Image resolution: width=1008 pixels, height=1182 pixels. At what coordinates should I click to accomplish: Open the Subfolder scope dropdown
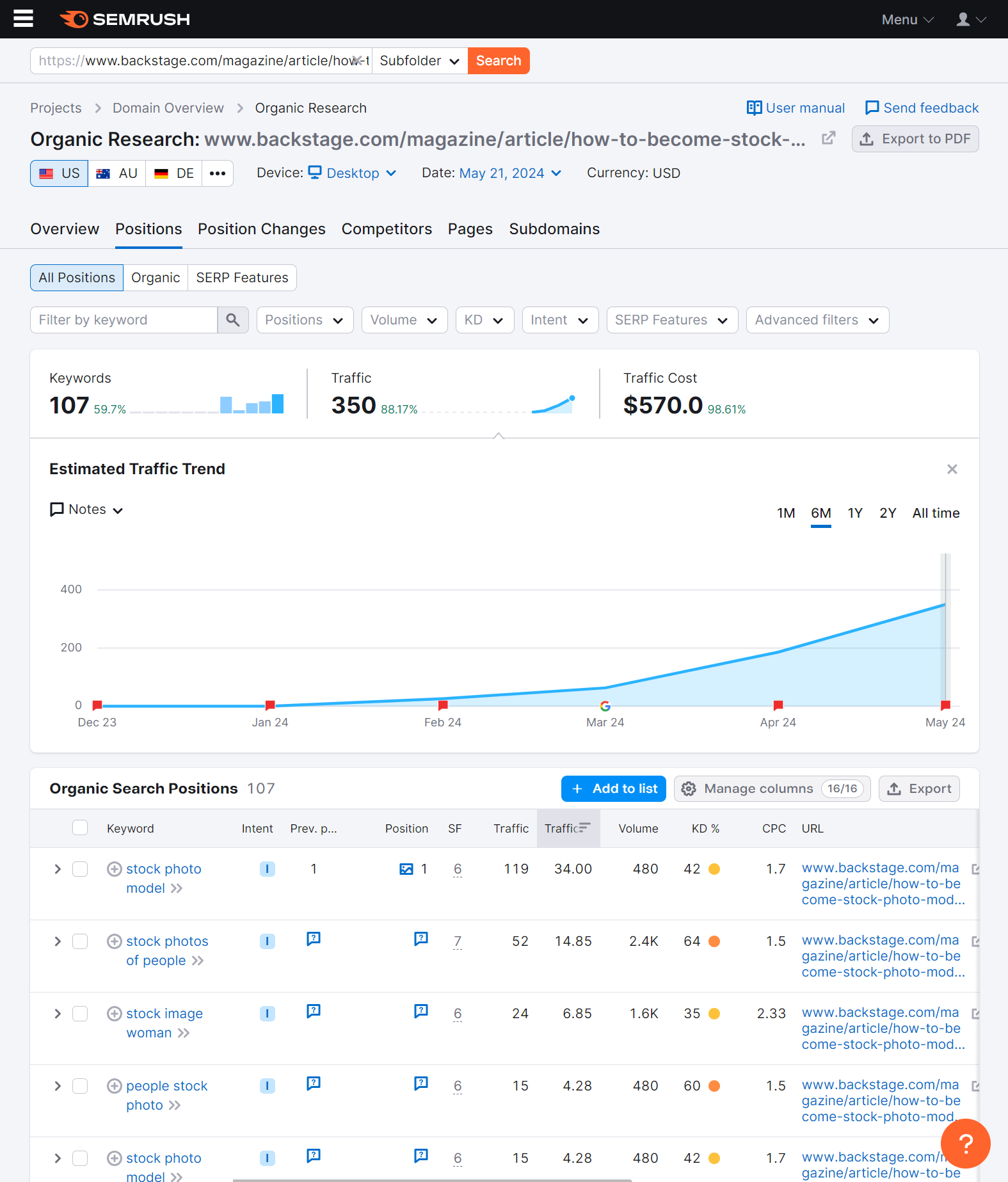point(420,61)
